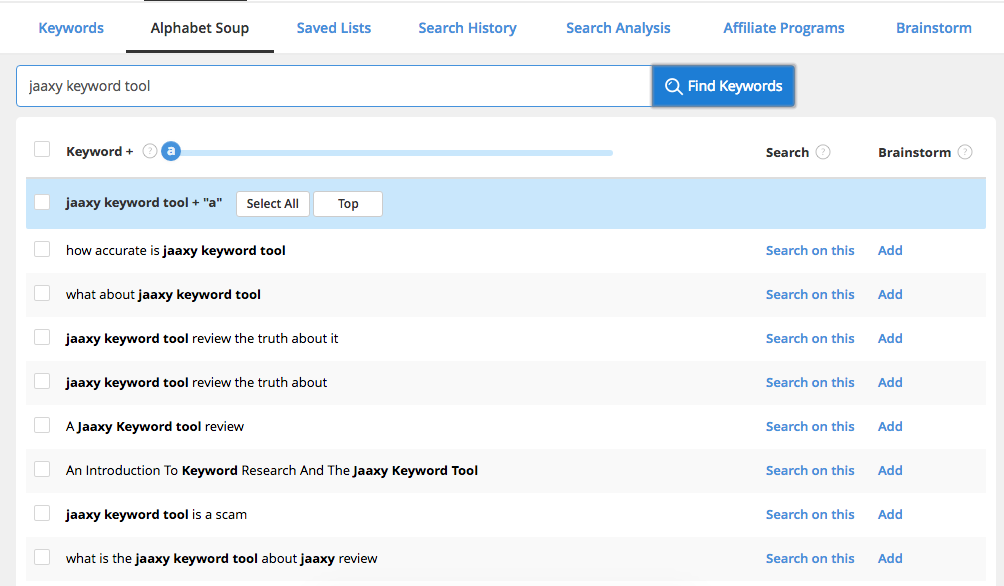
Task: Search on 'review the truth about it' row
Action: coord(810,338)
